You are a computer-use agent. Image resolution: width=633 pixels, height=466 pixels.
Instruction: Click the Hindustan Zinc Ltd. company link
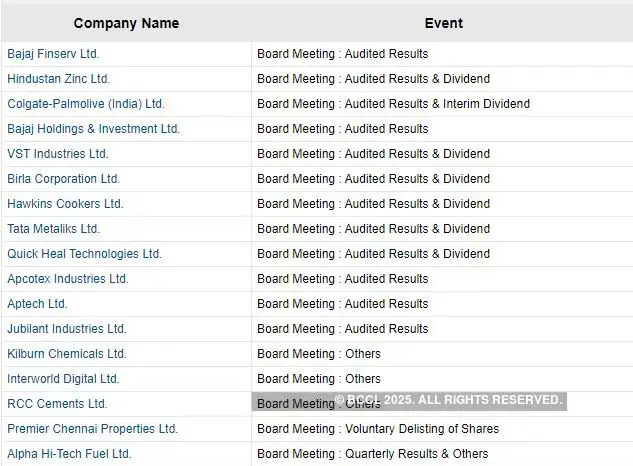pyautogui.click(x=58, y=79)
